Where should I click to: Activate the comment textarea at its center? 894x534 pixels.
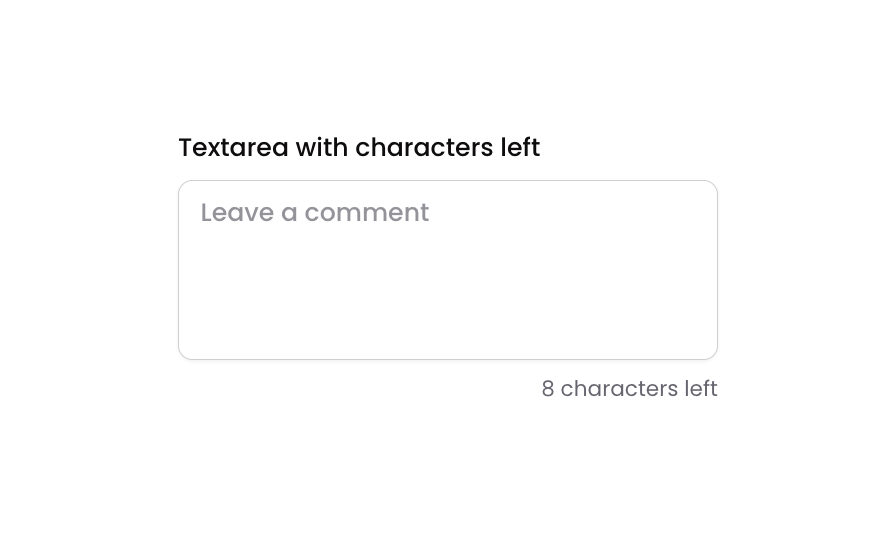pyautogui.click(x=447, y=270)
